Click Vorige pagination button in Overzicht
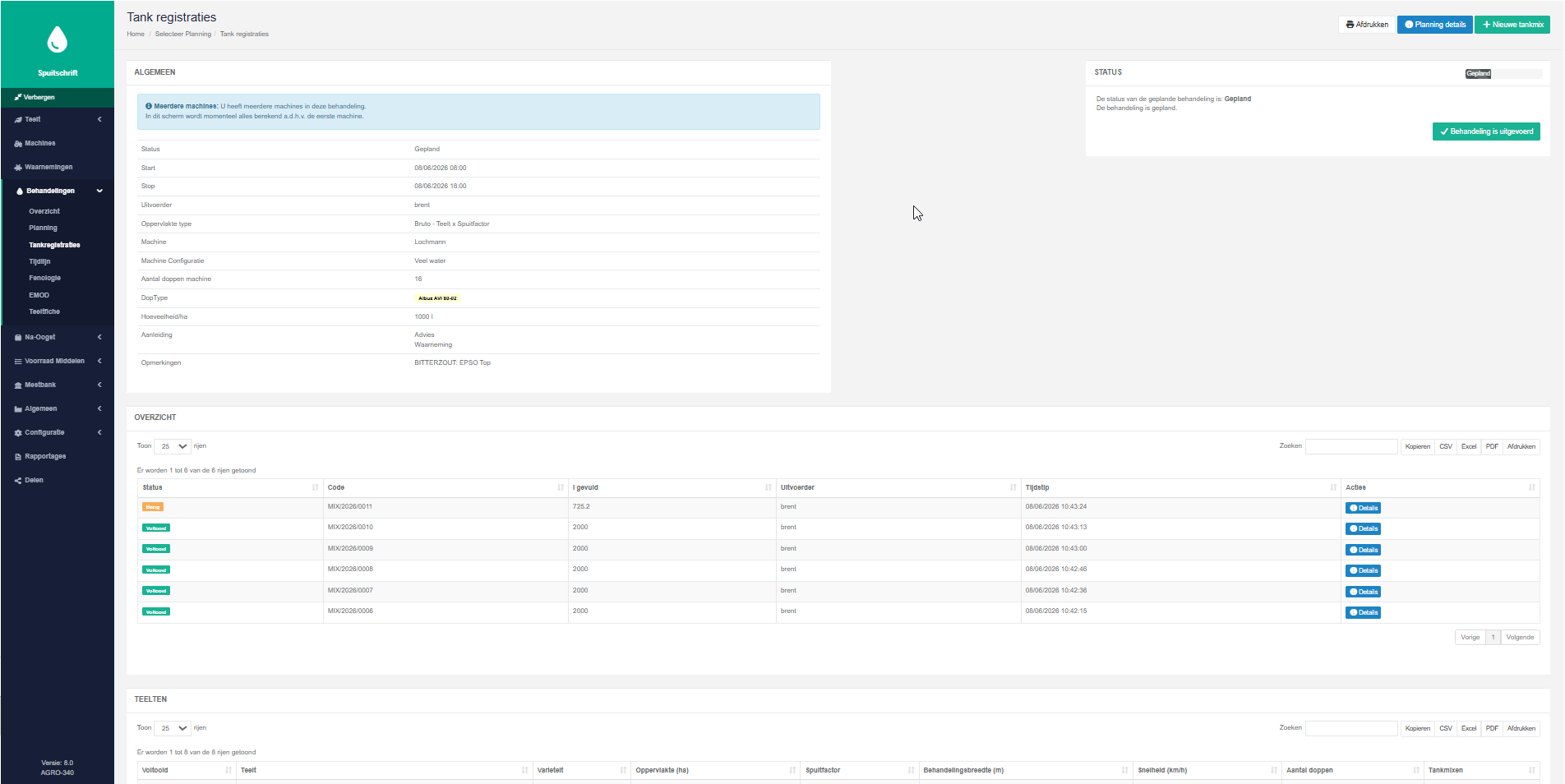 tap(1470, 638)
